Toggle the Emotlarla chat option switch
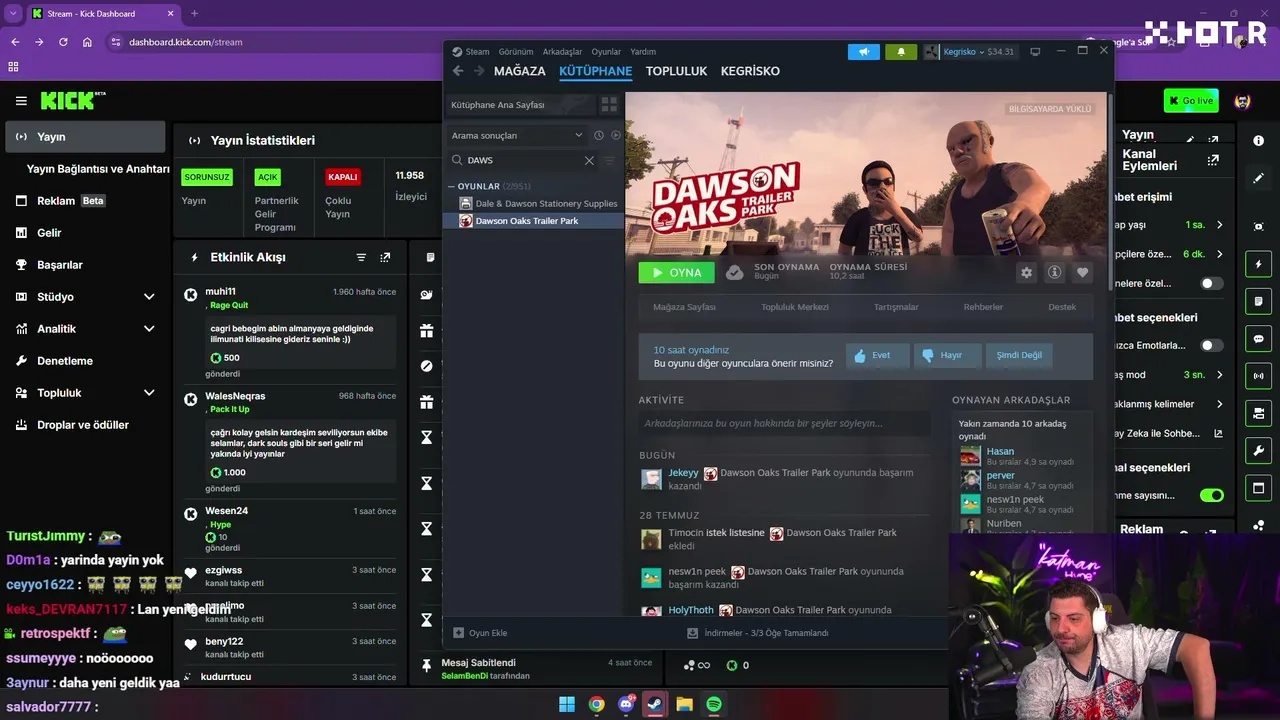The image size is (1280, 720). [x=1211, y=346]
